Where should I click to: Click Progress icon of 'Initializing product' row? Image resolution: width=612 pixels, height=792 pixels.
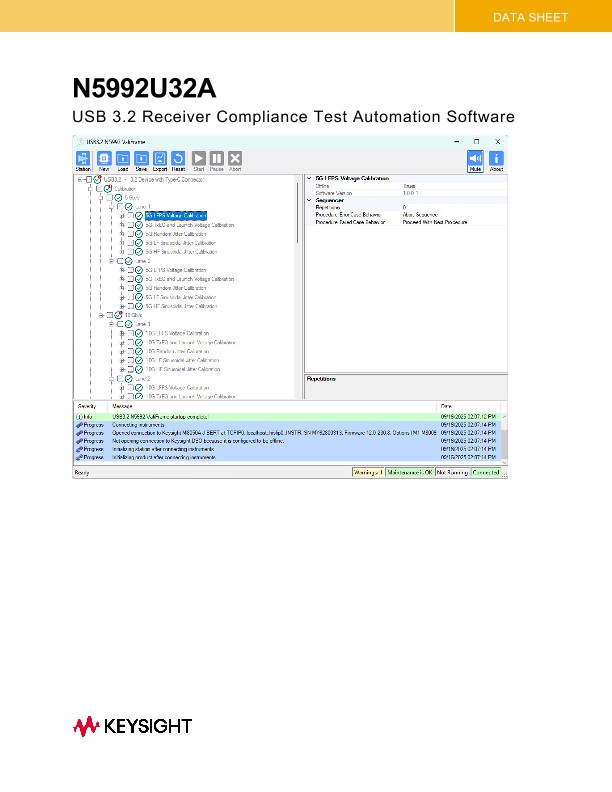(x=79, y=457)
